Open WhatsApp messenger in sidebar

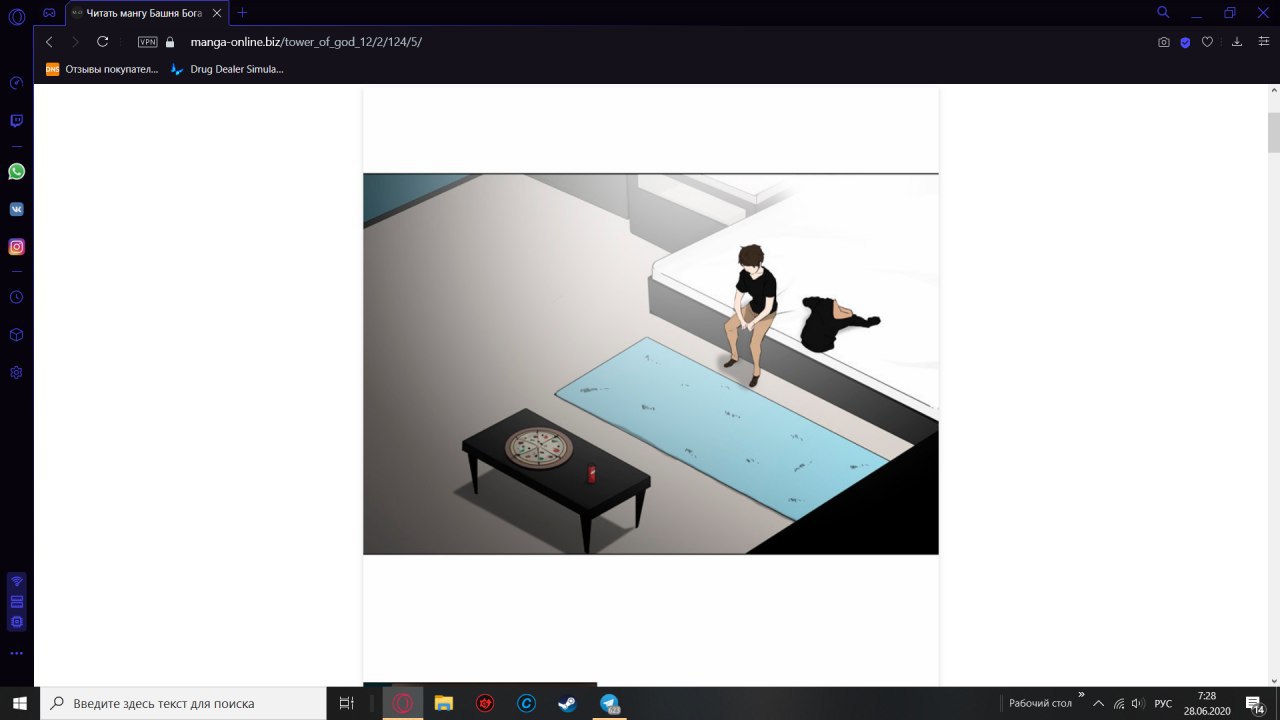pyautogui.click(x=16, y=172)
